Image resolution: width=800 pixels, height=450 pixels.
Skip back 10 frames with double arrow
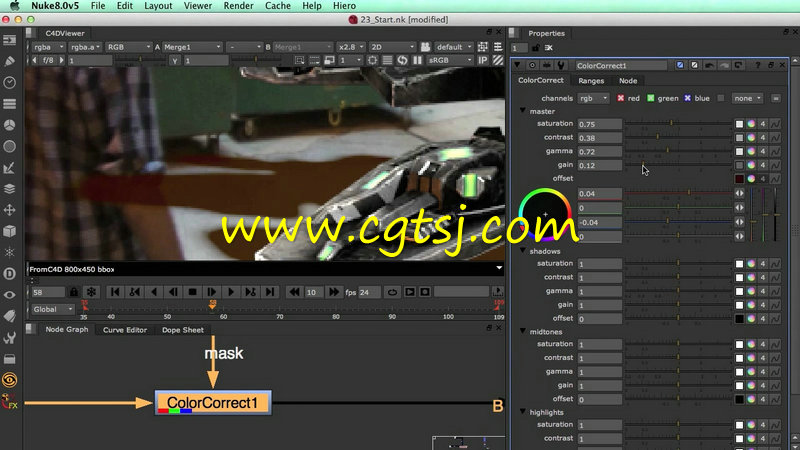294,292
